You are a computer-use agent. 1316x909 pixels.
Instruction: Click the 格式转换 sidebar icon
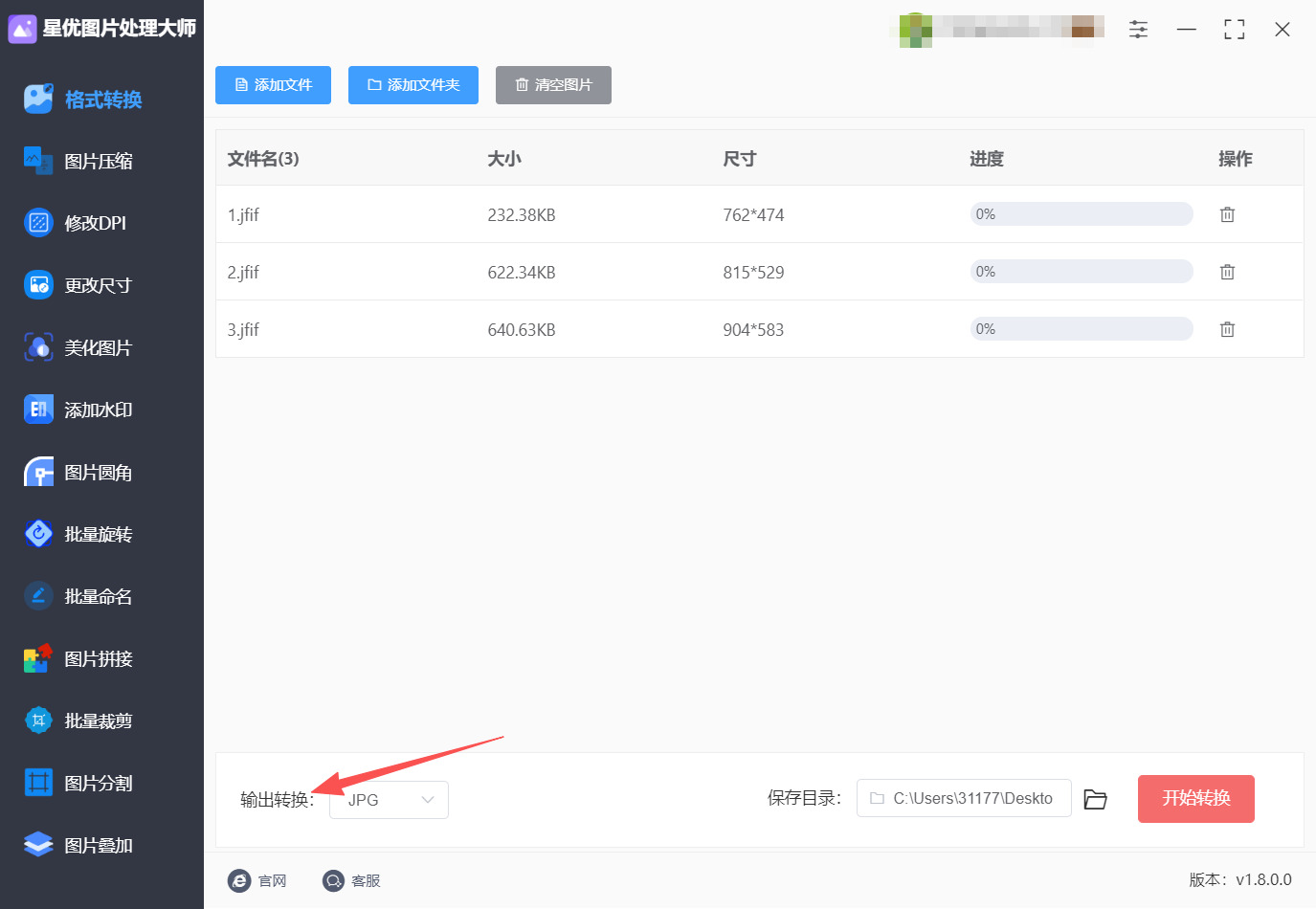coord(38,99)
